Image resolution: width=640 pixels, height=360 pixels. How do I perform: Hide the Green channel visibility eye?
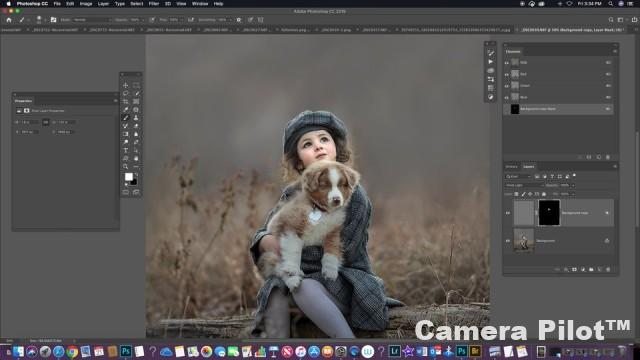tap(507, 86)
